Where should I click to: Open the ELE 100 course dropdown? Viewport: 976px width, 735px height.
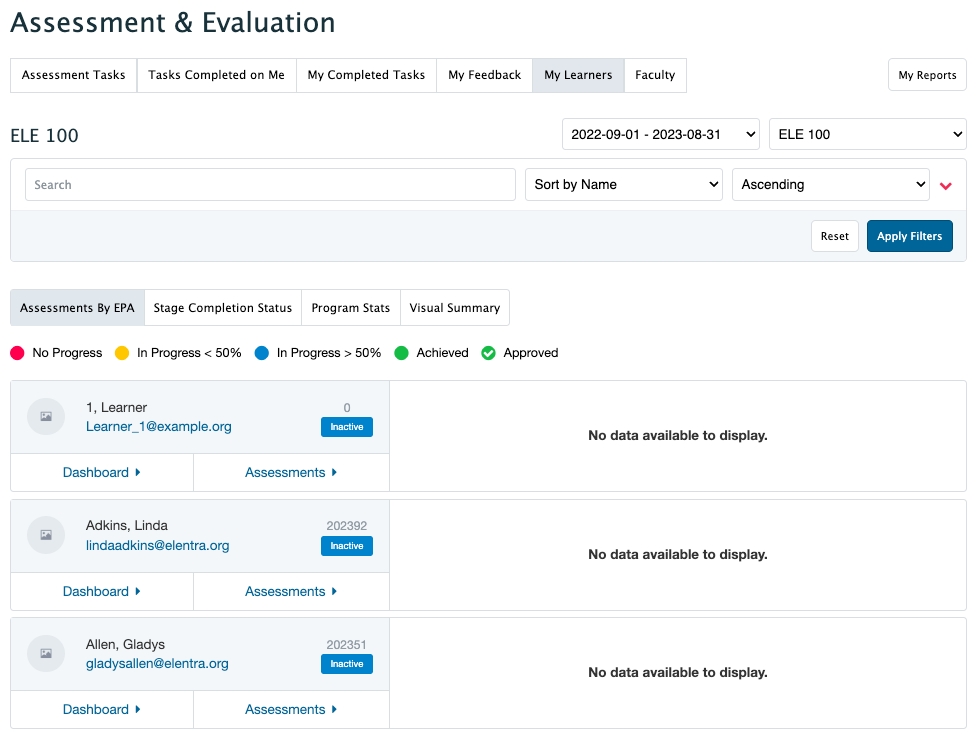(x=867, y=134)
